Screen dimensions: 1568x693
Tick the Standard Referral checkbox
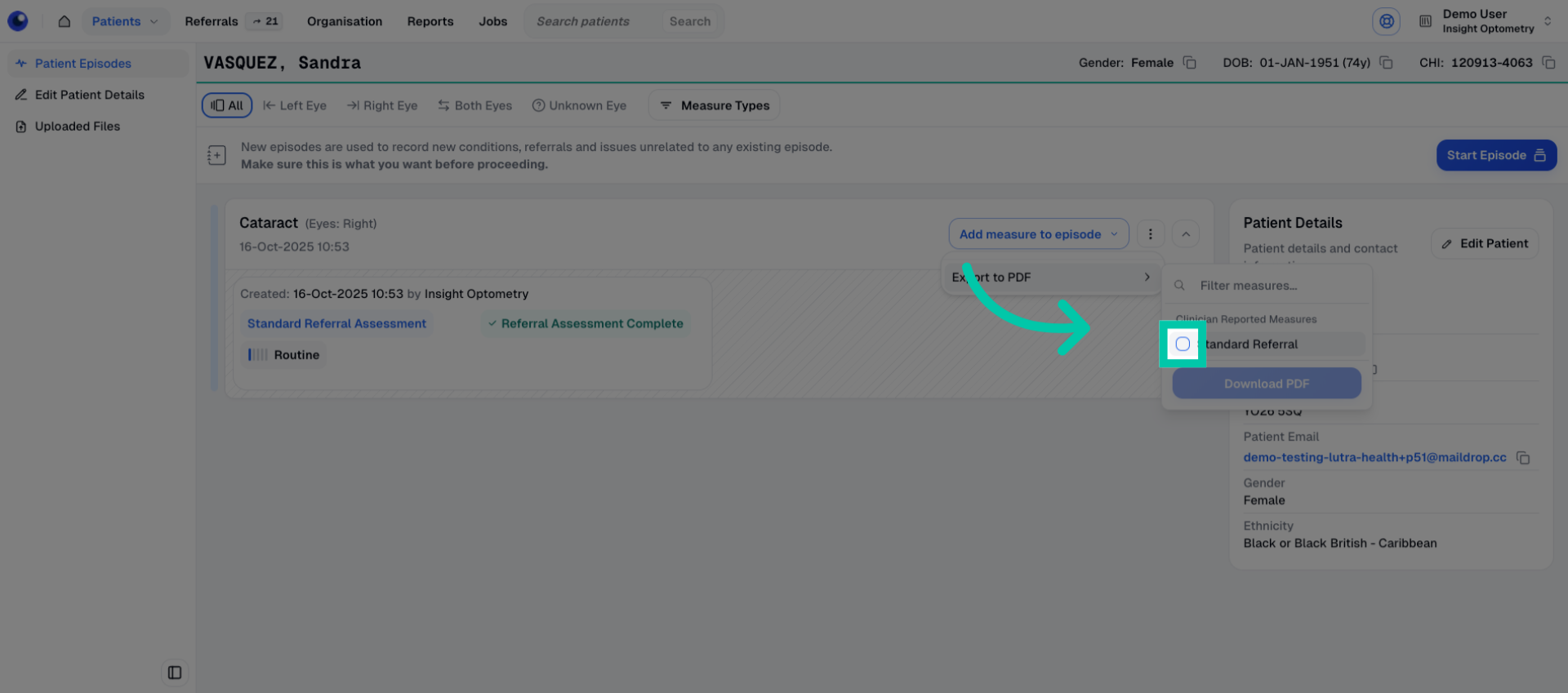coord(1183,344)
